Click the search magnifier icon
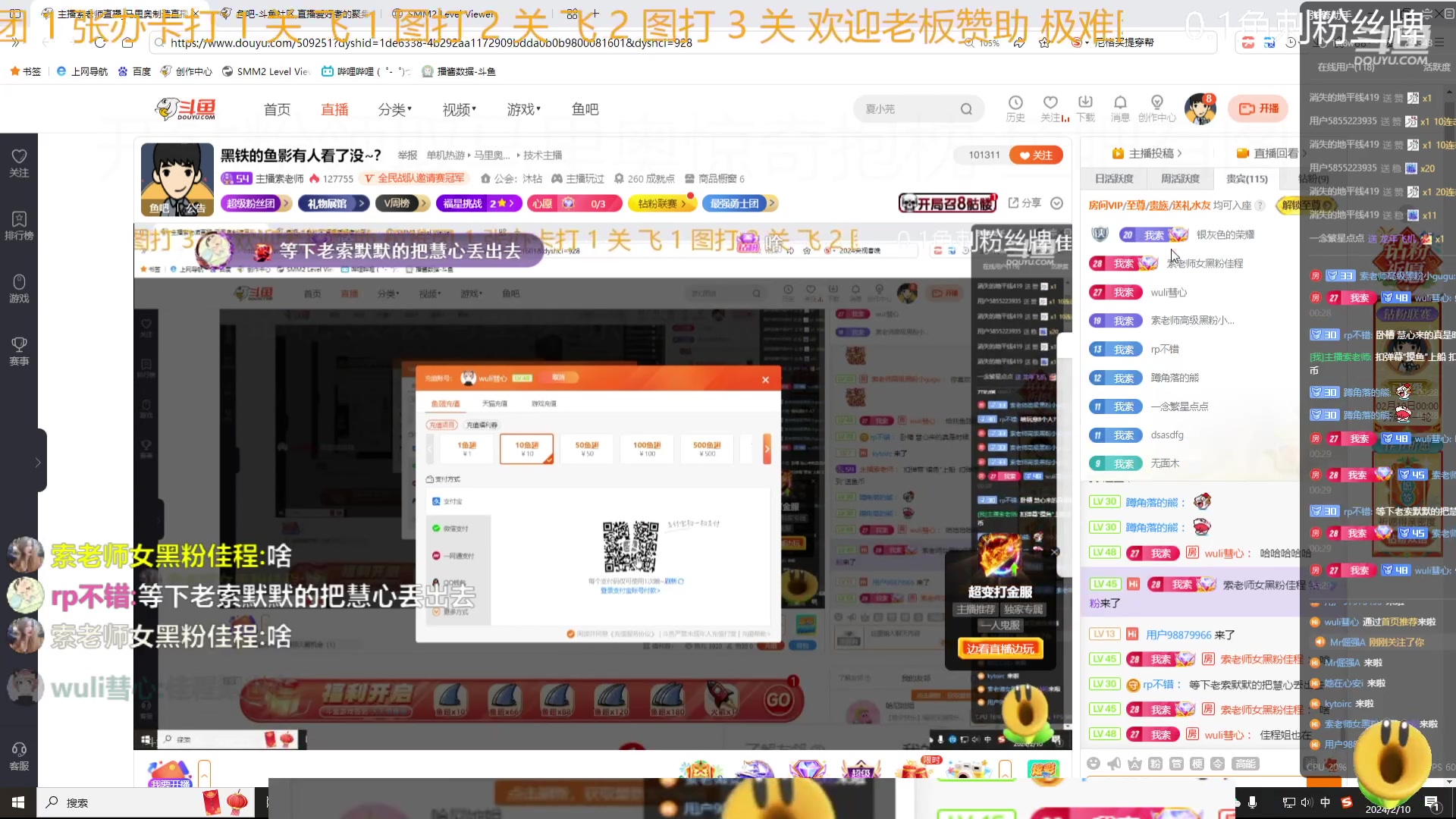The width and height of the screenshot is (1456, 819). pyautogui.click(x=966, y=109)
